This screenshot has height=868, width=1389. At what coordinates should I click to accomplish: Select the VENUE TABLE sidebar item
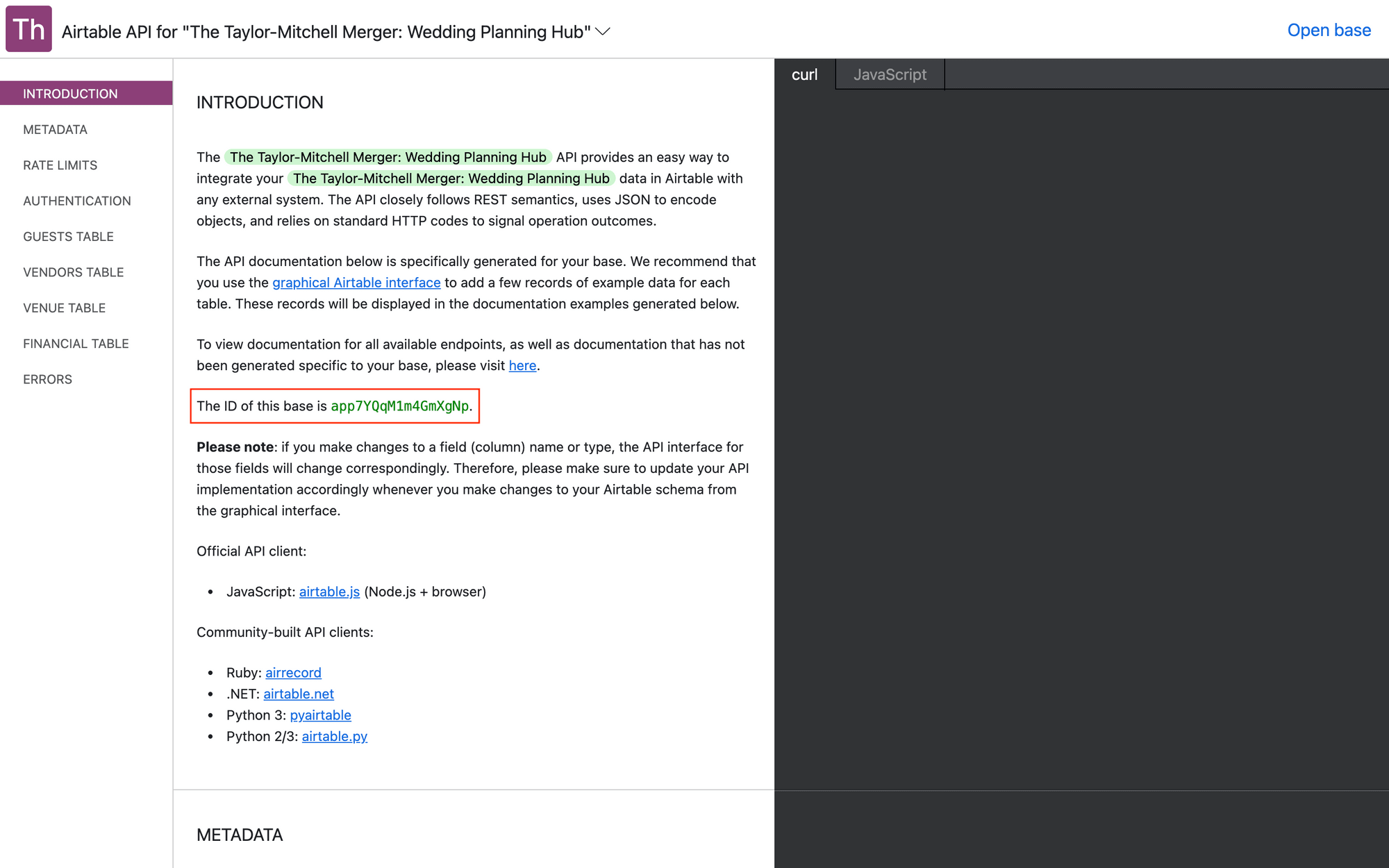pyautogui.click(x=64, y=308)
